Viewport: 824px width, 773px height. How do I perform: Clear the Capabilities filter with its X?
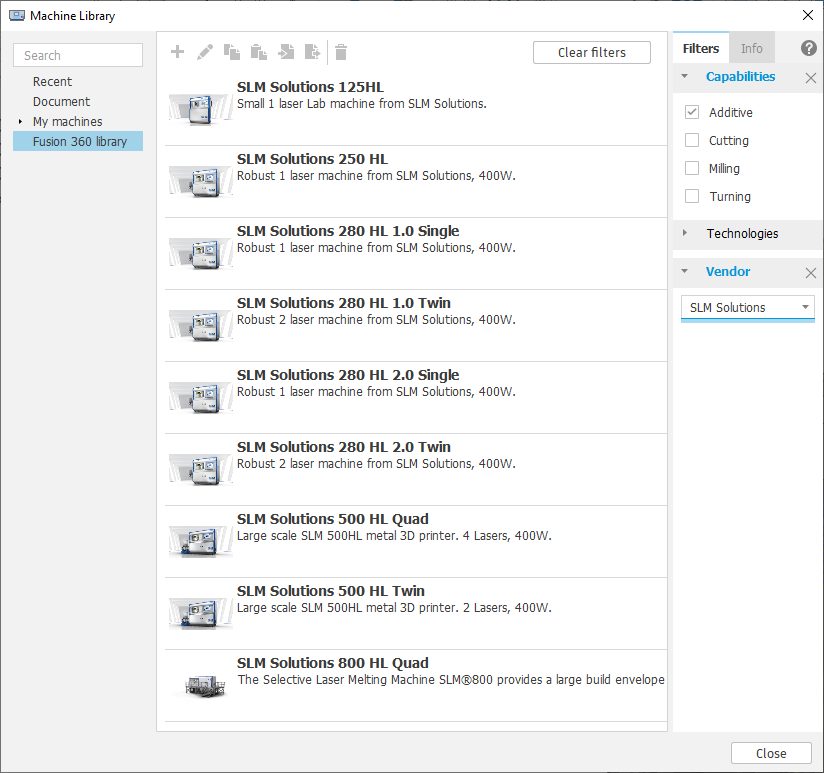pyautogui.click(x=810, y=78)
